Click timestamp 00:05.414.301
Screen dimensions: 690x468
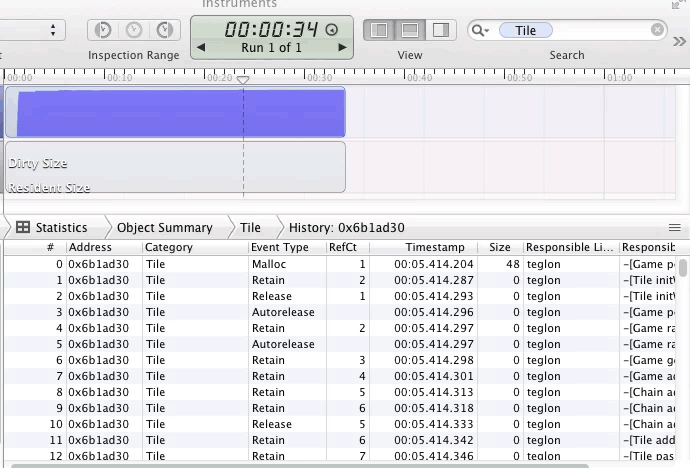(433, 376)
